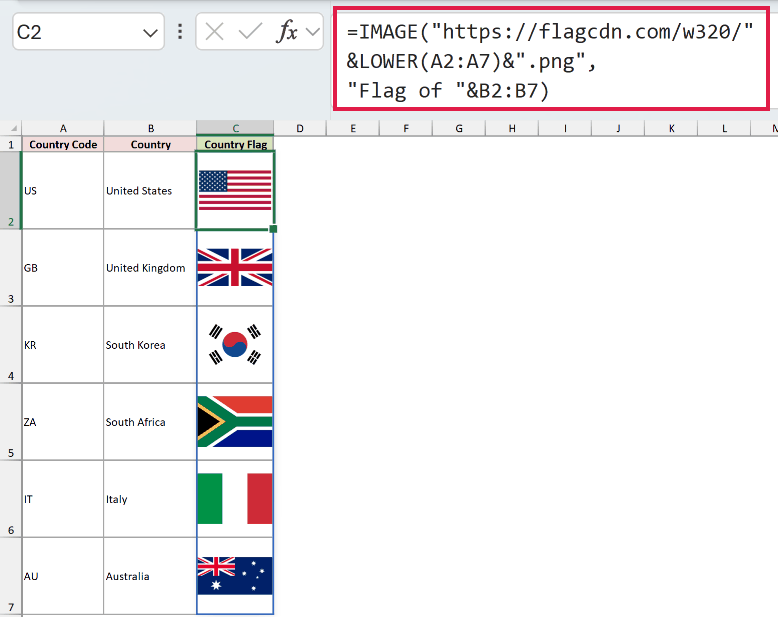The image size is (778, 617).
Task: Select column G header
Action: [459, 128]
